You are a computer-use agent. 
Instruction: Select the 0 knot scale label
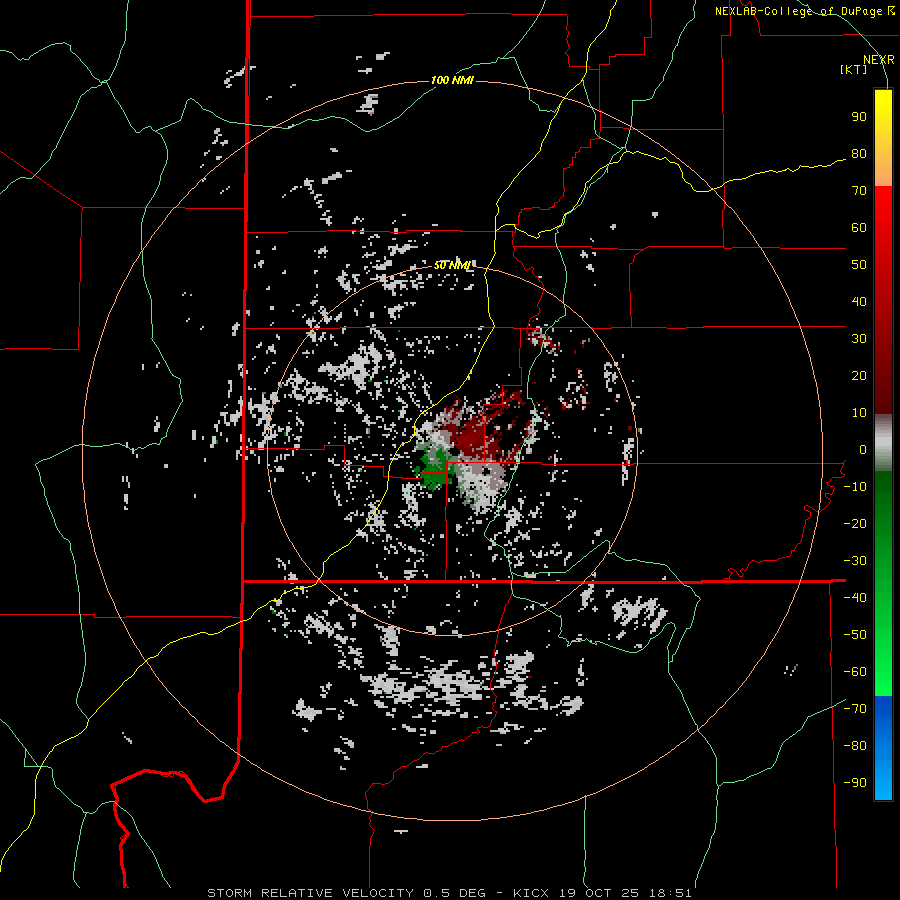(863, 450)
